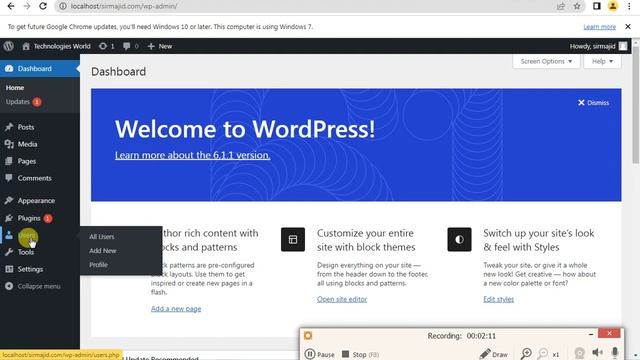Viewport: 640px width, 360px height.
Task: Open updates icon in admin bar
Action: coord(107,46)
